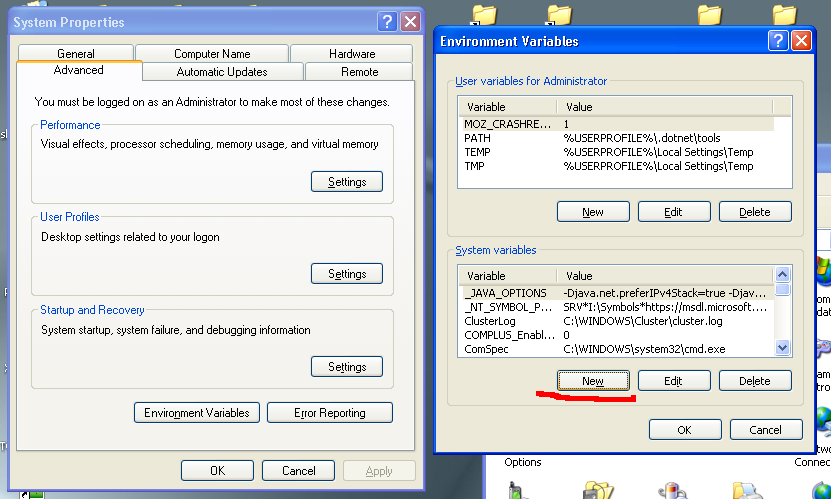This screenshot has height=499, width=831.
Task: Select the ClusterLog system variable
Action: (x=617, y=321)
